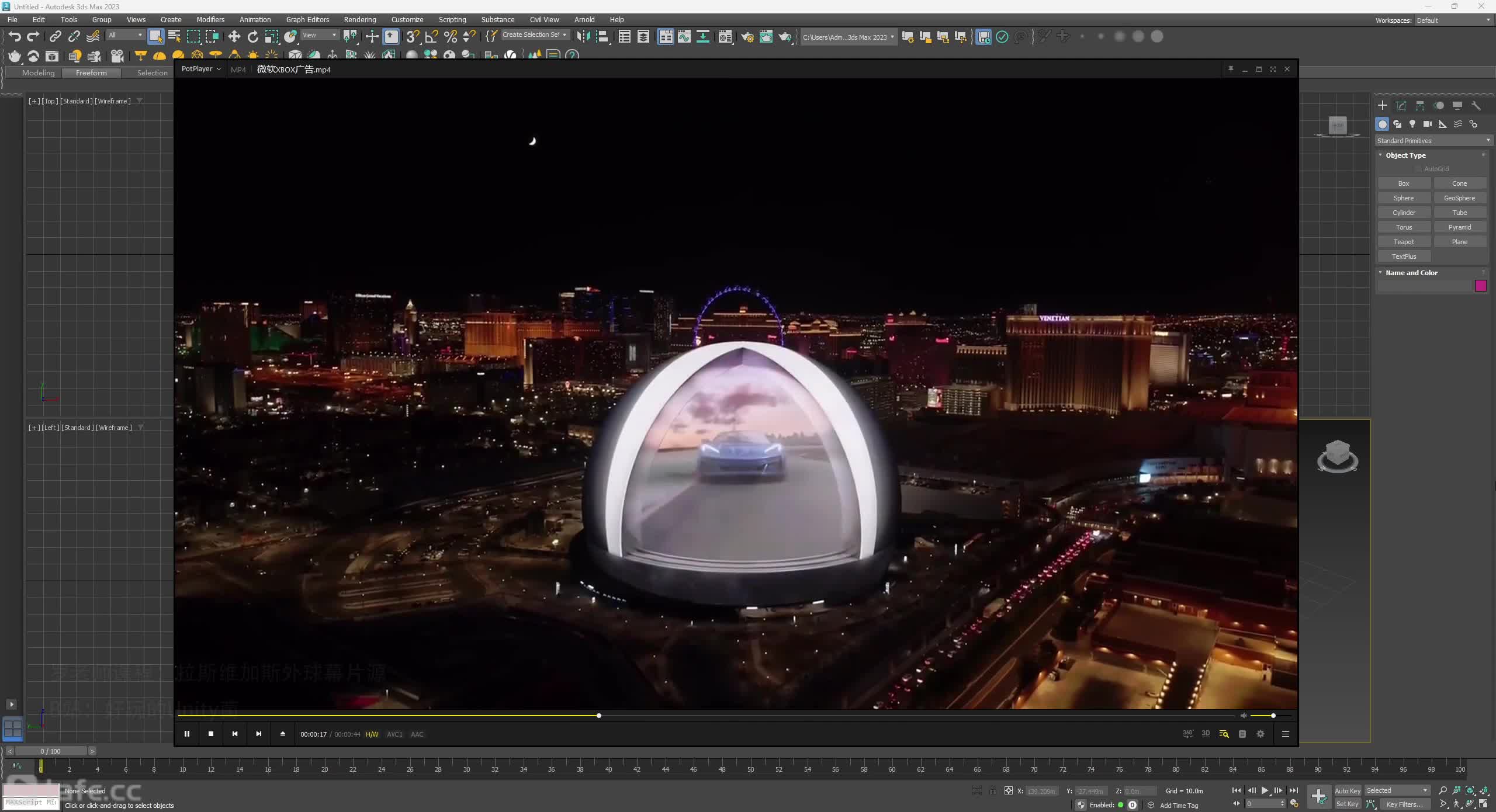This screenshot has height=812, width=1496.
Task: Toggle the Layer Explorer icon
Action: click(643, 36)
